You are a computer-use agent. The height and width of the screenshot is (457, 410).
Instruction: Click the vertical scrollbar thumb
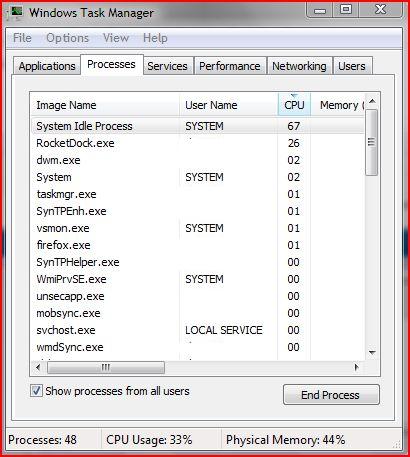371,142
